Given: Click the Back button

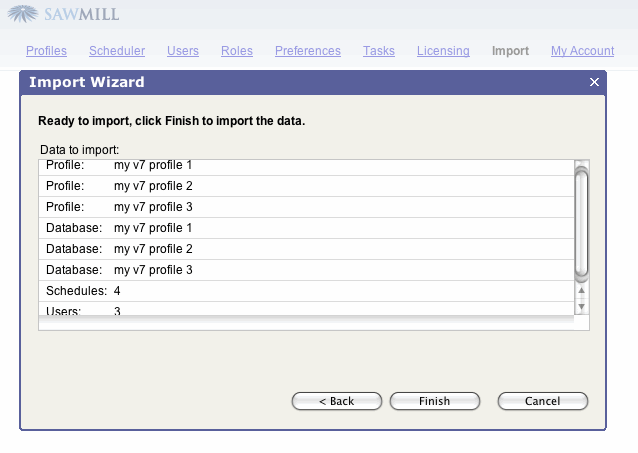Looking at the screenshot, I should (x=337, y=401).
